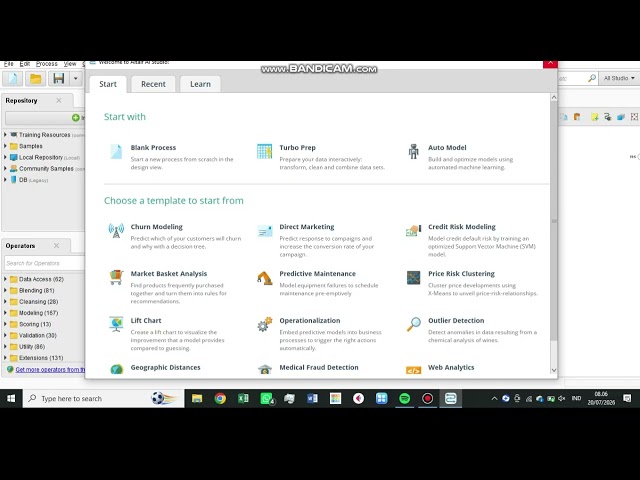The height and width of the screenshot is (480, 640).
Task: Click the Search for Operators field
Action: click(44, 263)
